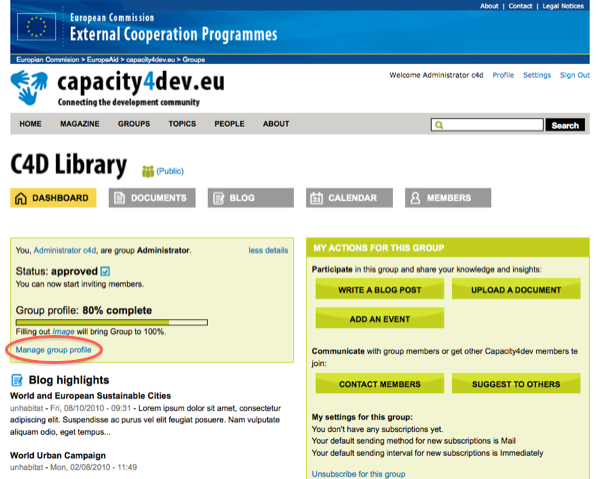This screenshot has height=479, width=600.
Task: Click the Upload a Document button
Action: coord(516,290)
